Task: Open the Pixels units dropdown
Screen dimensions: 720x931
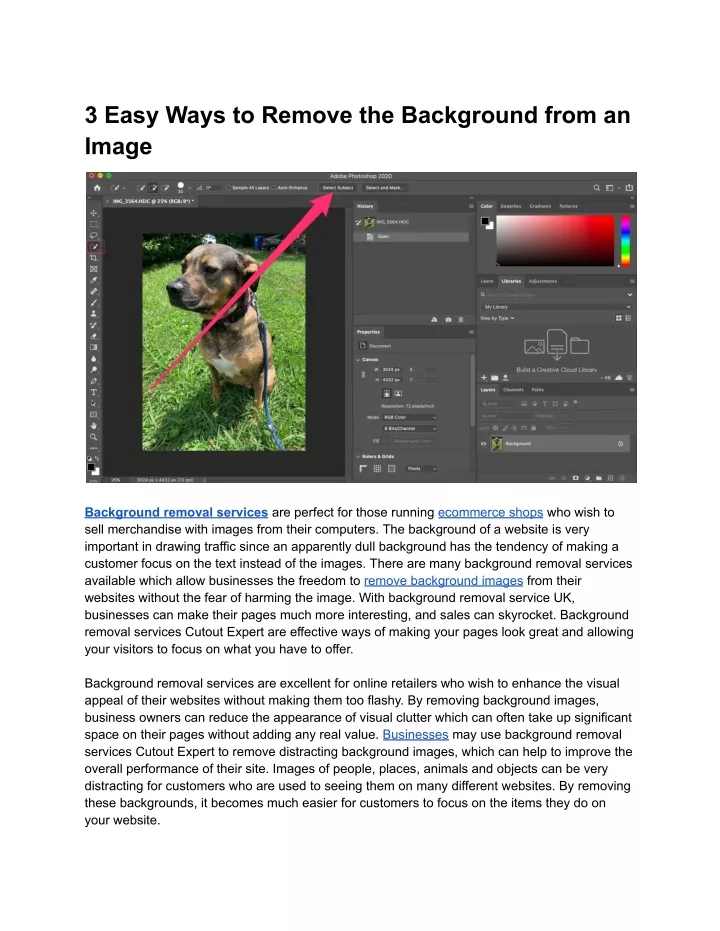Action: (422, 468)
